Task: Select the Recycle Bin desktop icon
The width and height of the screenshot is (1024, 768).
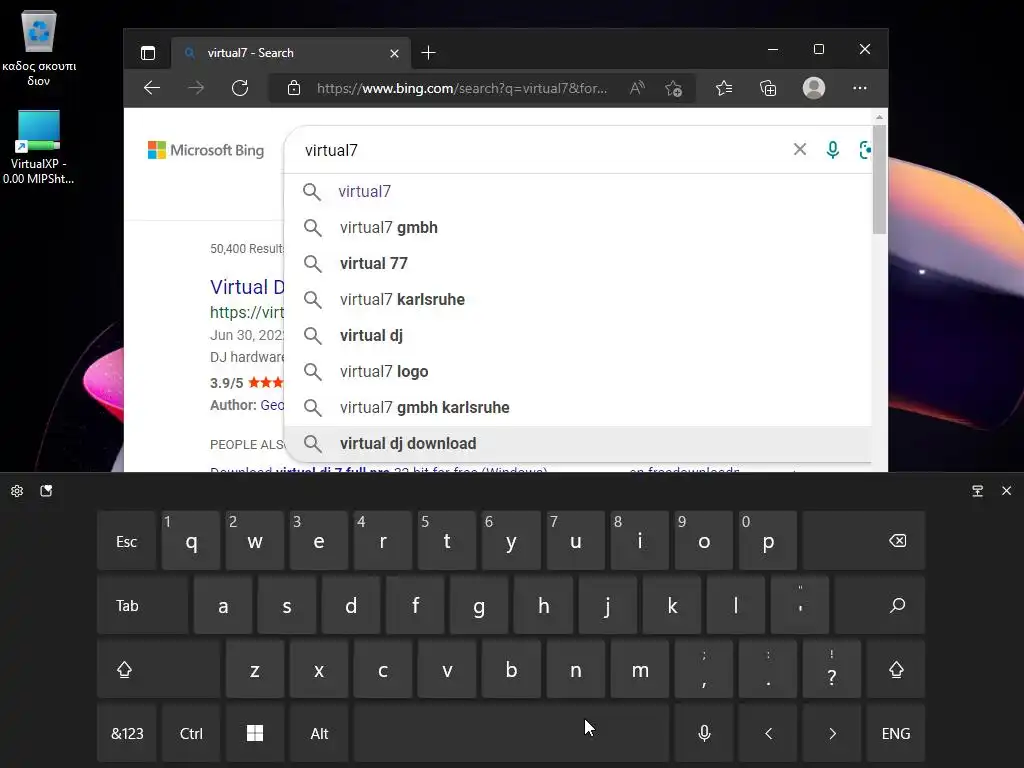Action: tap(39, 49)
